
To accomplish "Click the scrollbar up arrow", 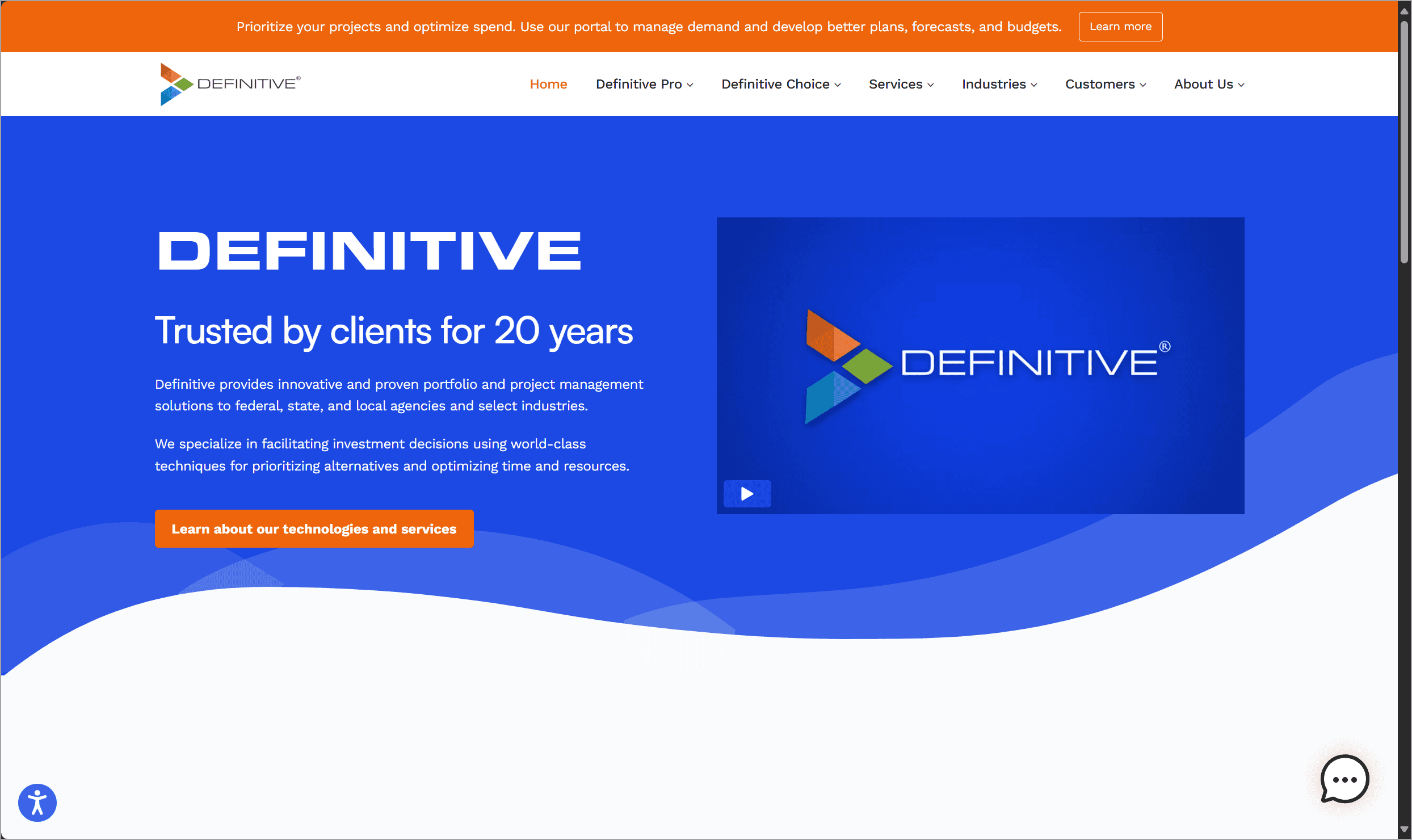I will coord(1404,11).
